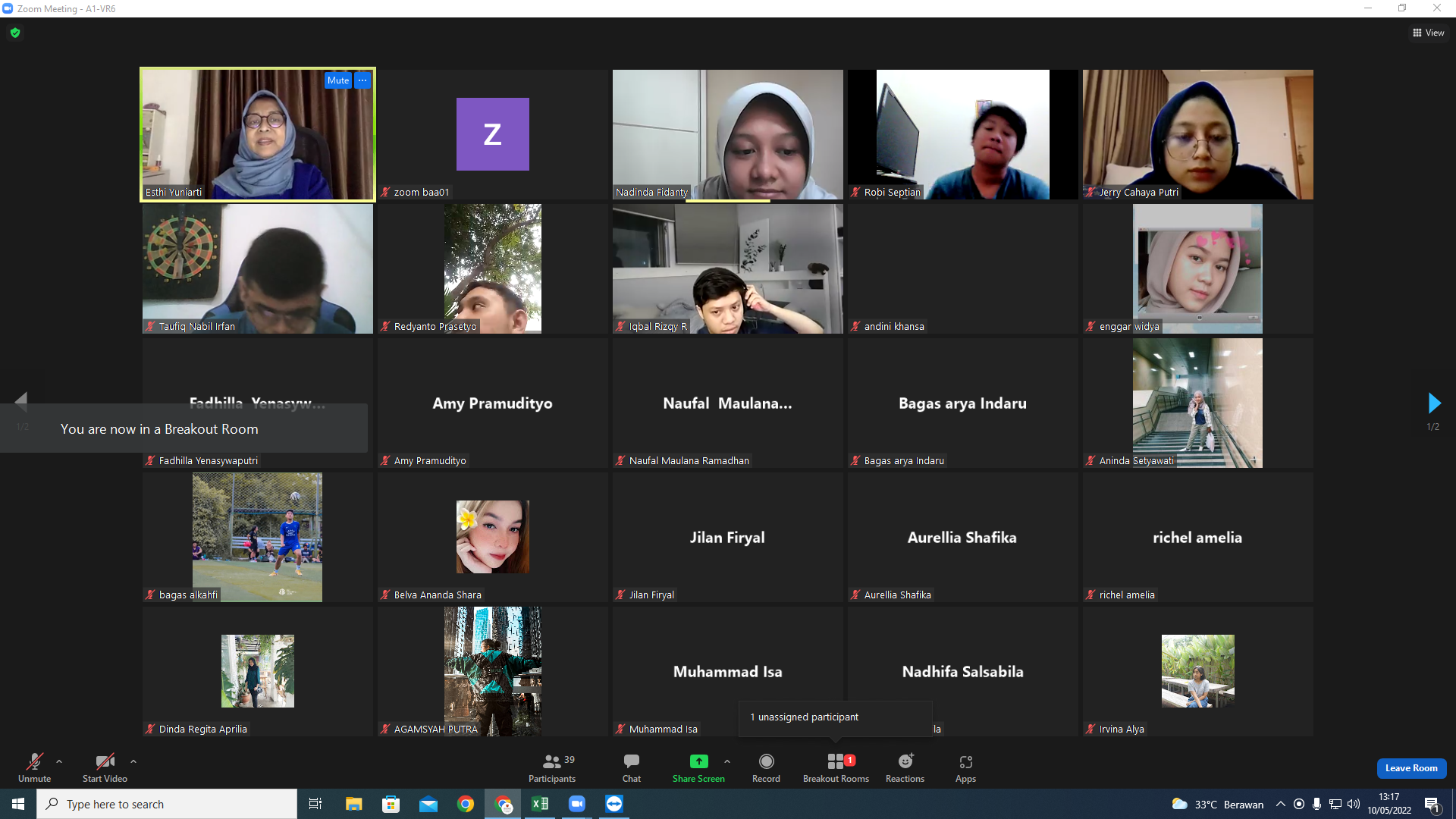Viewport: 1456px width, 819px height.
Task: Show hidden system tray icons
Action: [1281, 804]
